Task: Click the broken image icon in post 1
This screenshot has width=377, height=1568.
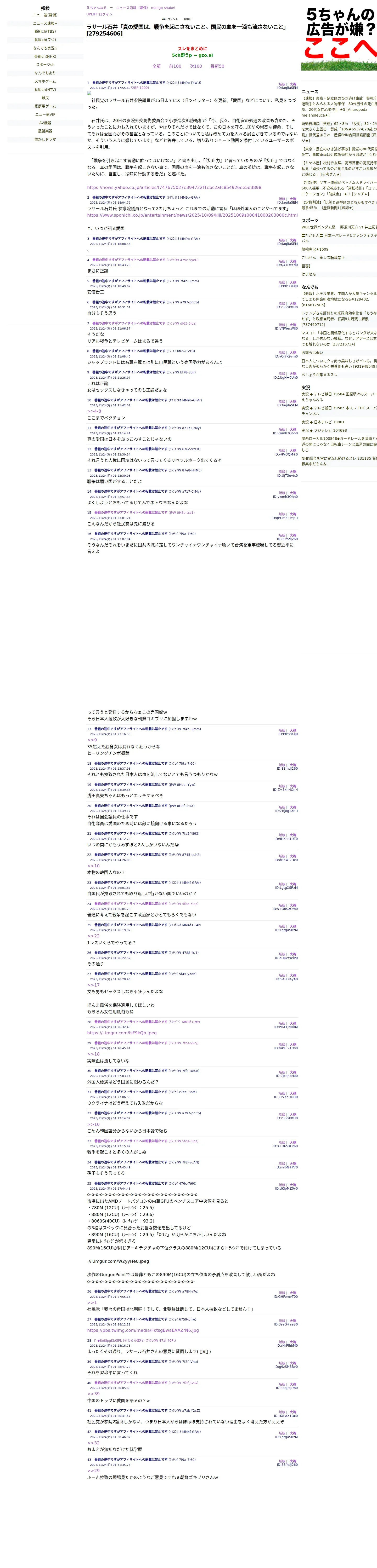Action: point(89,93)
